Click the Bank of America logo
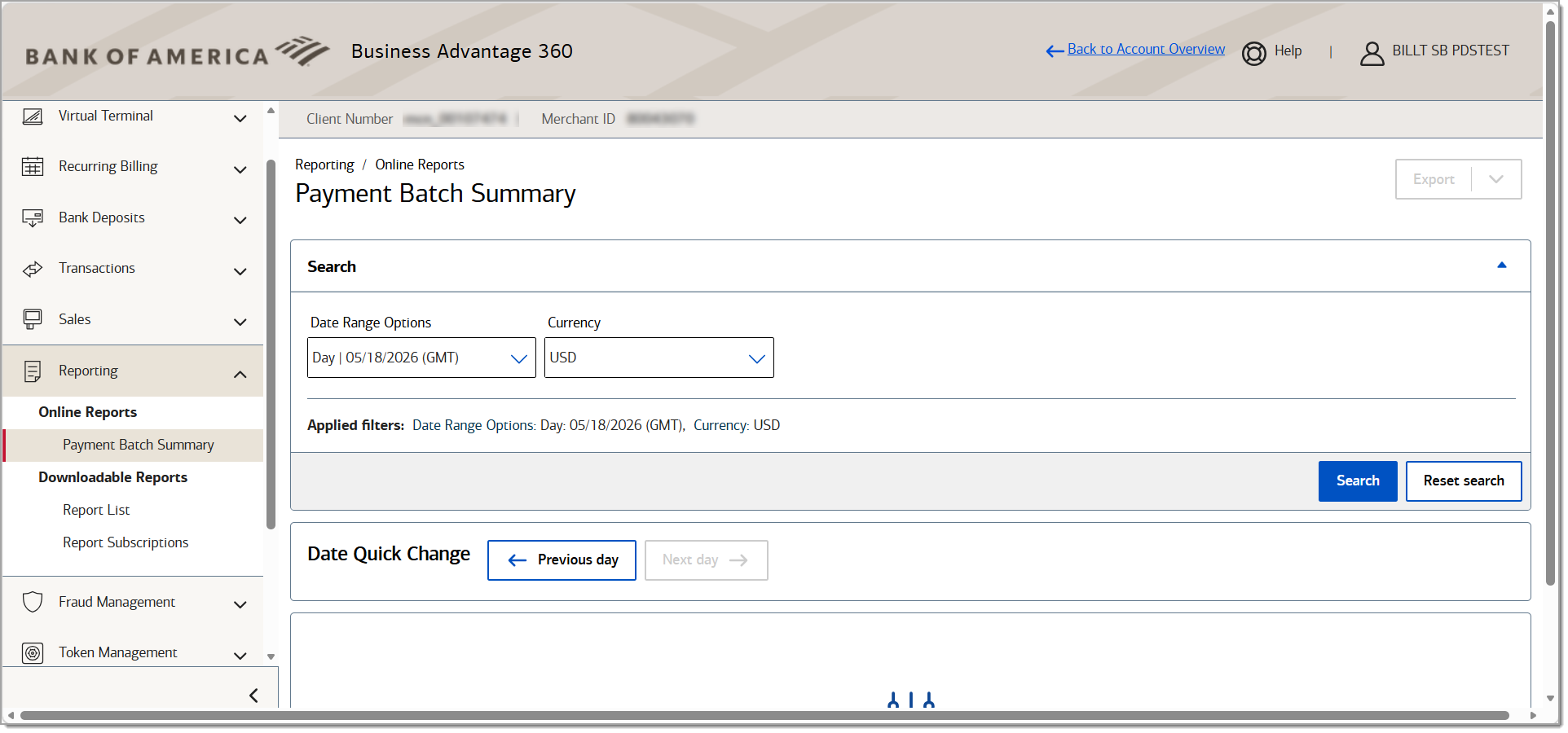Screen dimensions: 1568x733 click(177, 52)
